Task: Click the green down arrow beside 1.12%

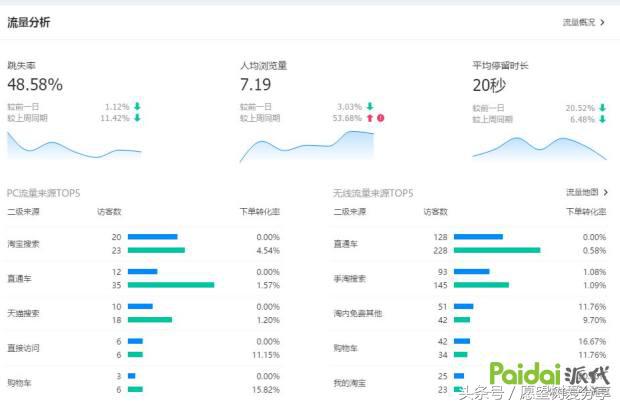Action: coord(137,106)
